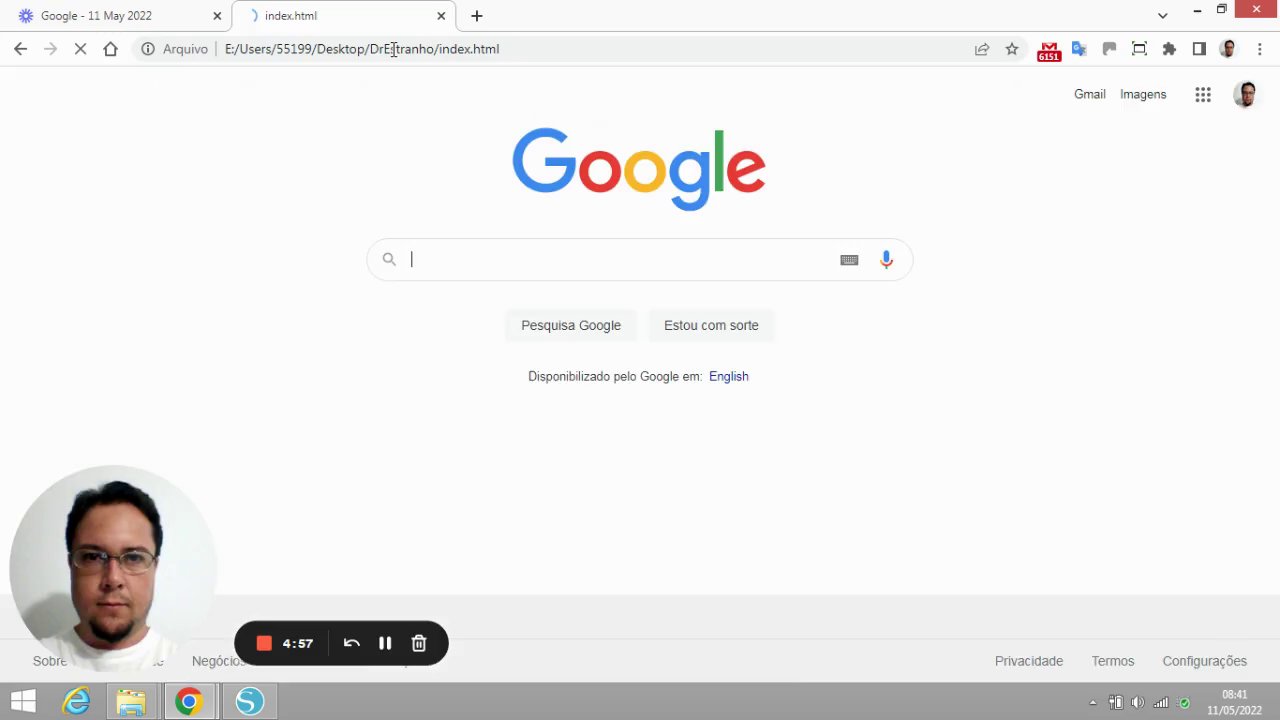Open the flag-shaped extension icon
This screenshot has height=720, width=1280.
coord(1109,49)
